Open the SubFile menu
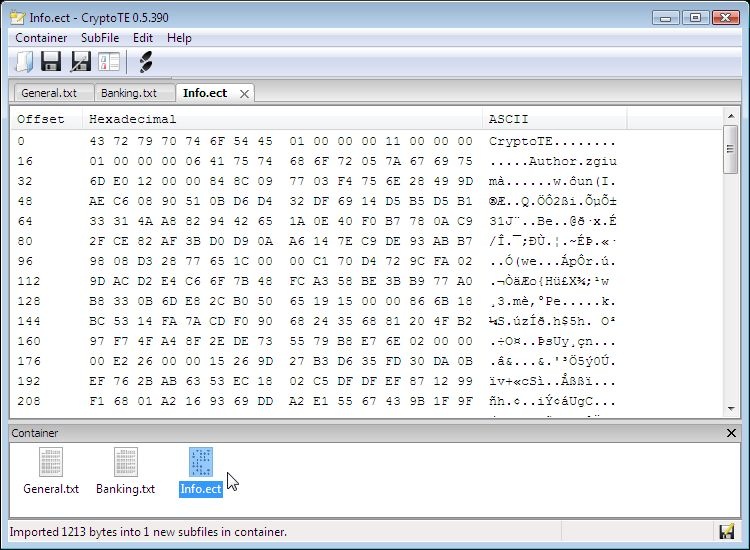Screen dimensions: 750x550 click(x=100, y=38)
